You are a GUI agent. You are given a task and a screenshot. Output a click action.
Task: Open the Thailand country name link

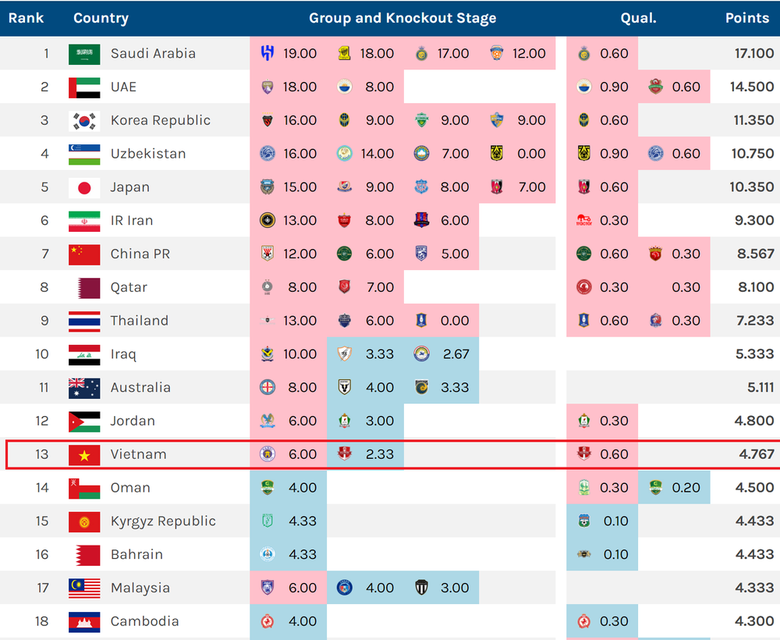(x=139, y=321)
